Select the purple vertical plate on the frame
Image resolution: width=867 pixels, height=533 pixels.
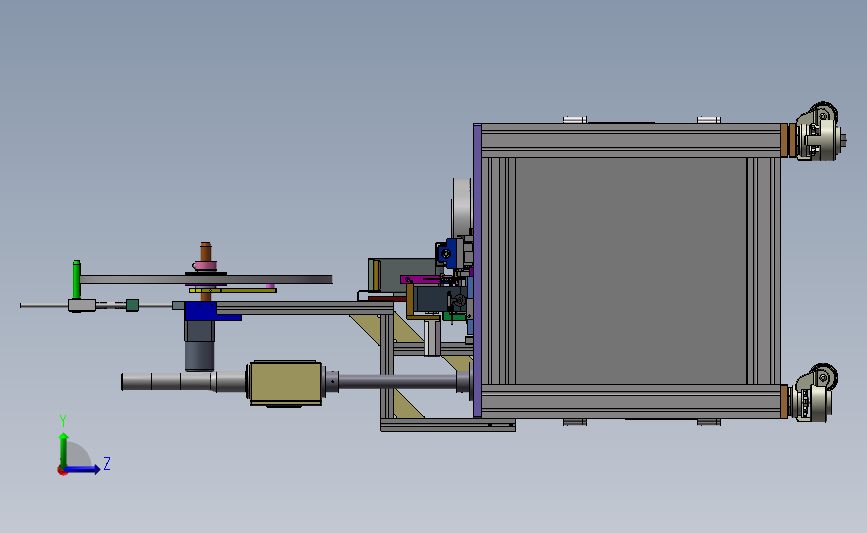477,270
